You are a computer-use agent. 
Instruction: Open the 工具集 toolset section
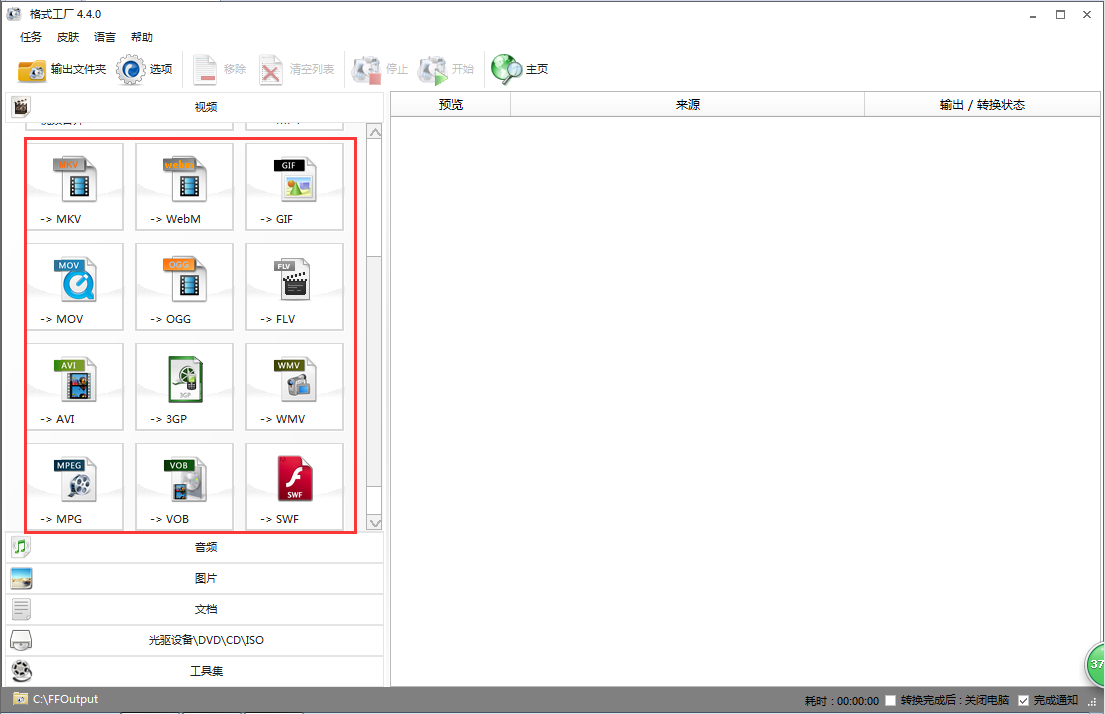(205, 671)
